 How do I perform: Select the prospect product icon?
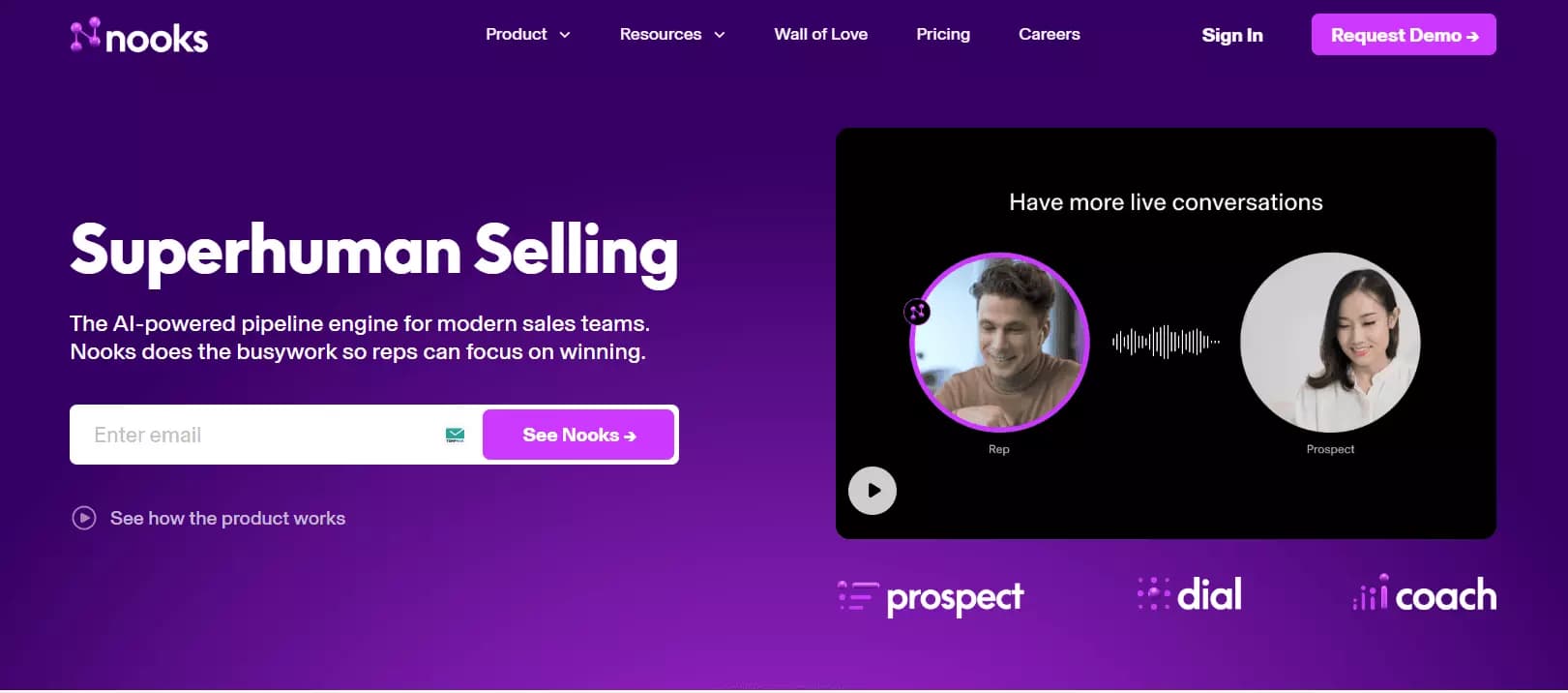[858, 596]
